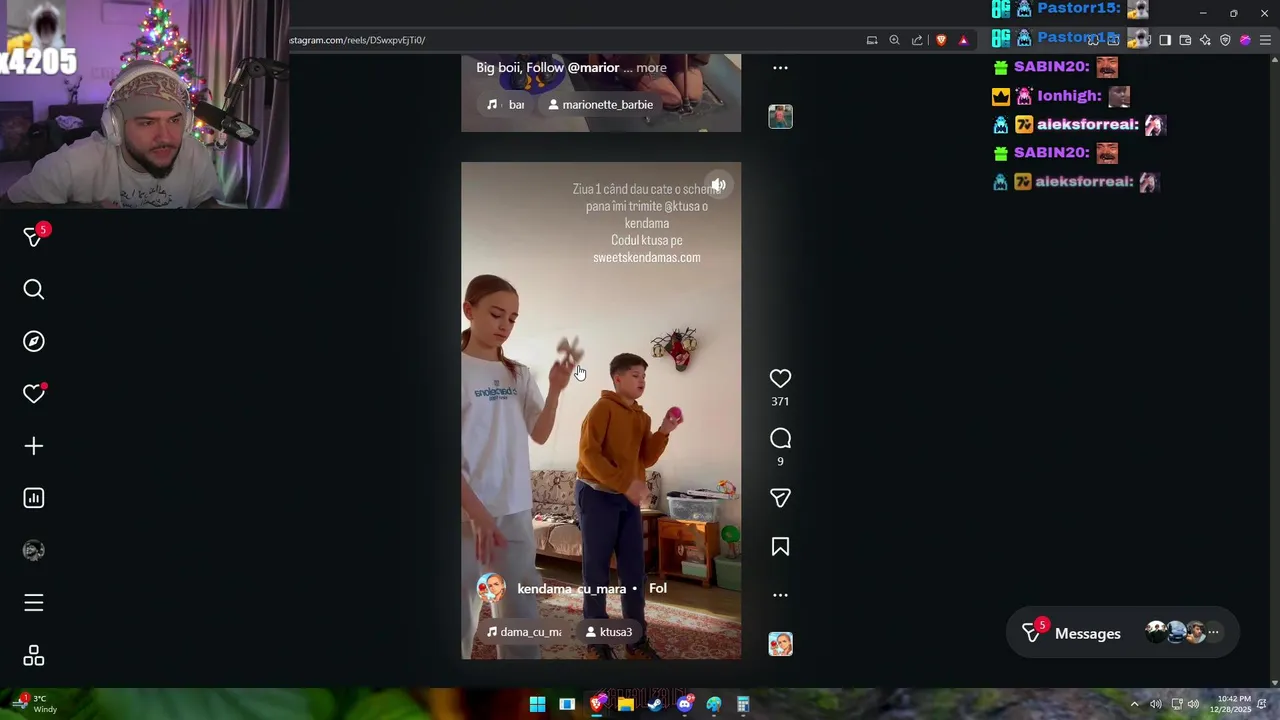Click the page scrollbar down arrow
Image resolution: width=1280 pixels, height=720 pixels.
[1274, 683]
